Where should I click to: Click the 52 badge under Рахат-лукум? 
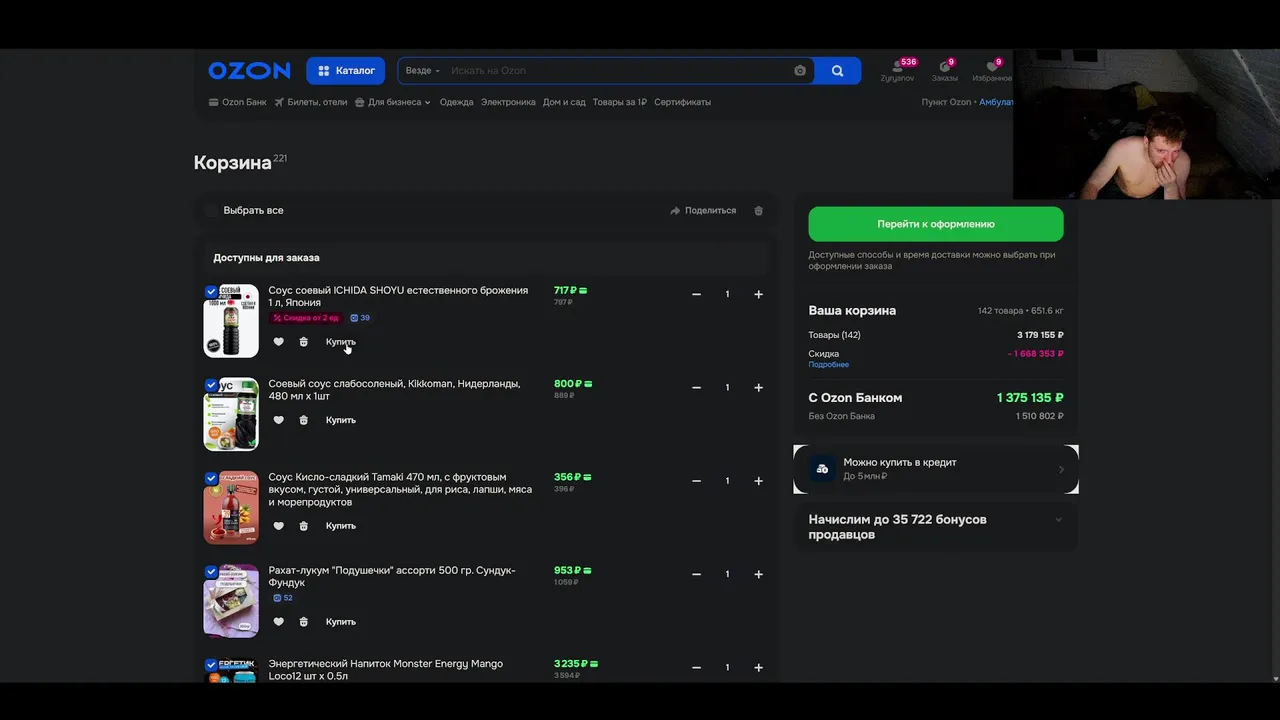[x=282, y=598]
